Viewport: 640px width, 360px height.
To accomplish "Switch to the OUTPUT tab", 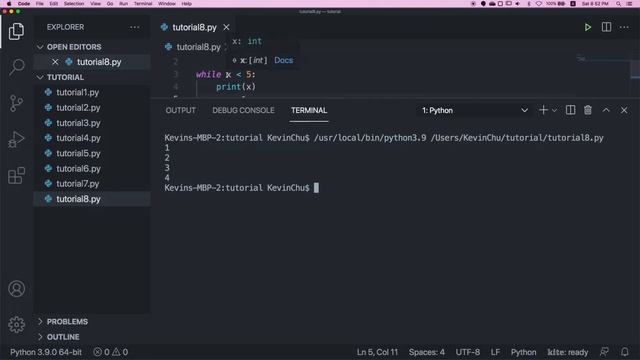I will (180, 110).
